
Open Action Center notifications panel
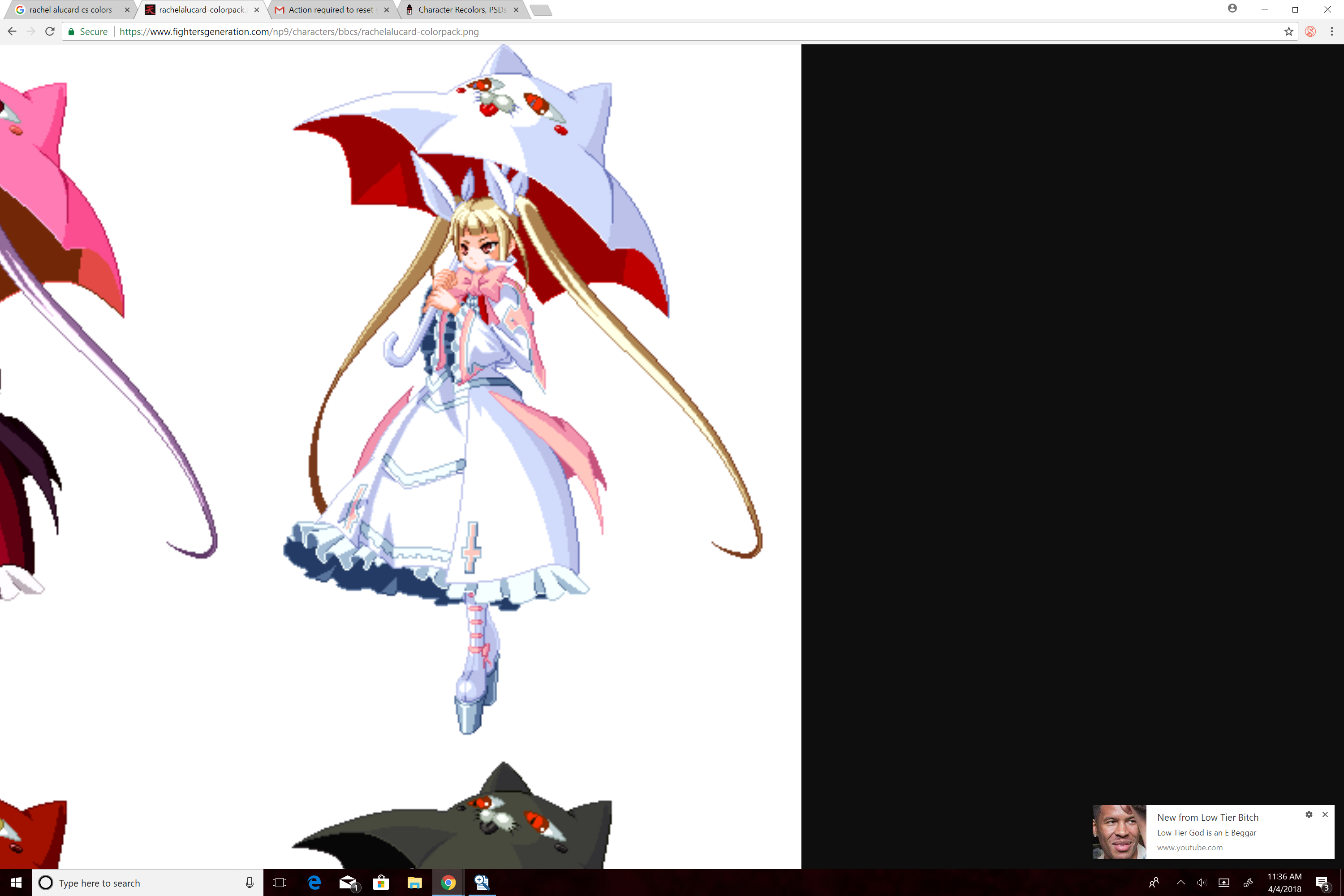(x=1322, y=883)
